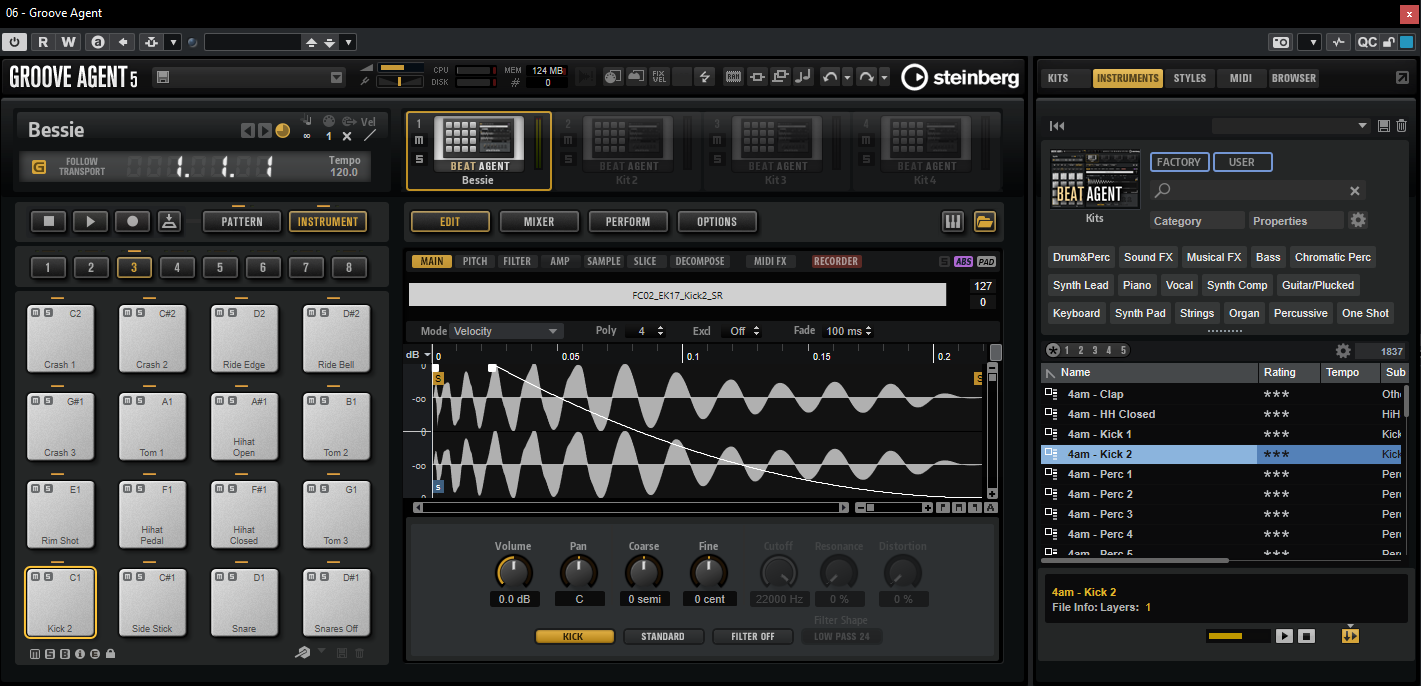The image size is (1421, 686).
Task: Click the QC quick controls icon
Action: (1366, 42)
